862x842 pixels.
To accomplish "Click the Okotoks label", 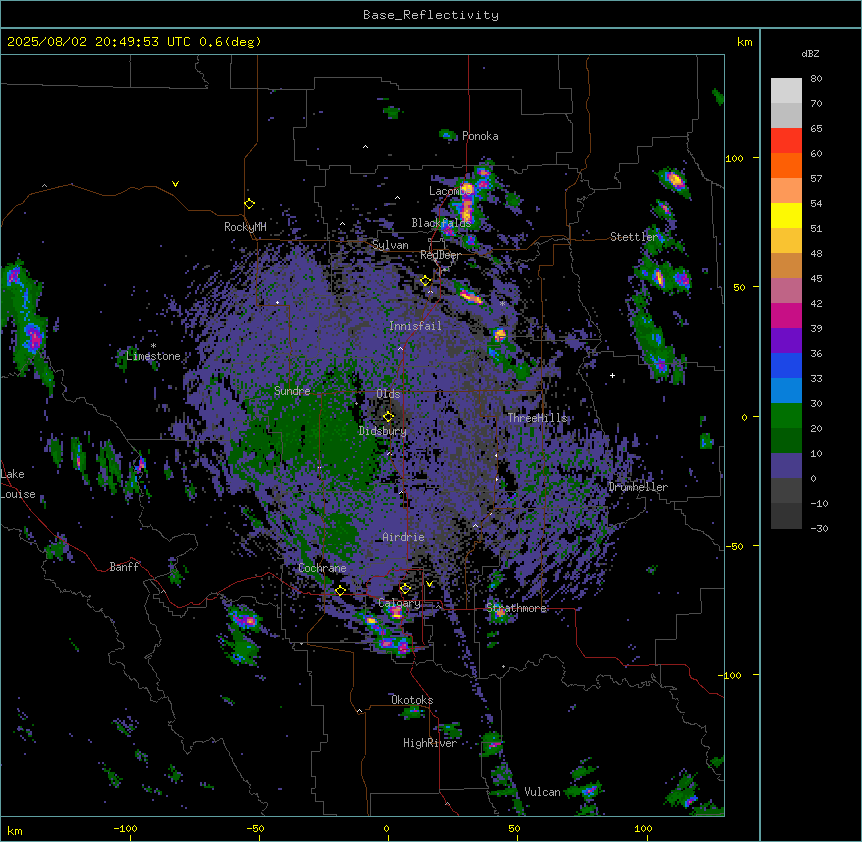I will [x=412, y=700].
